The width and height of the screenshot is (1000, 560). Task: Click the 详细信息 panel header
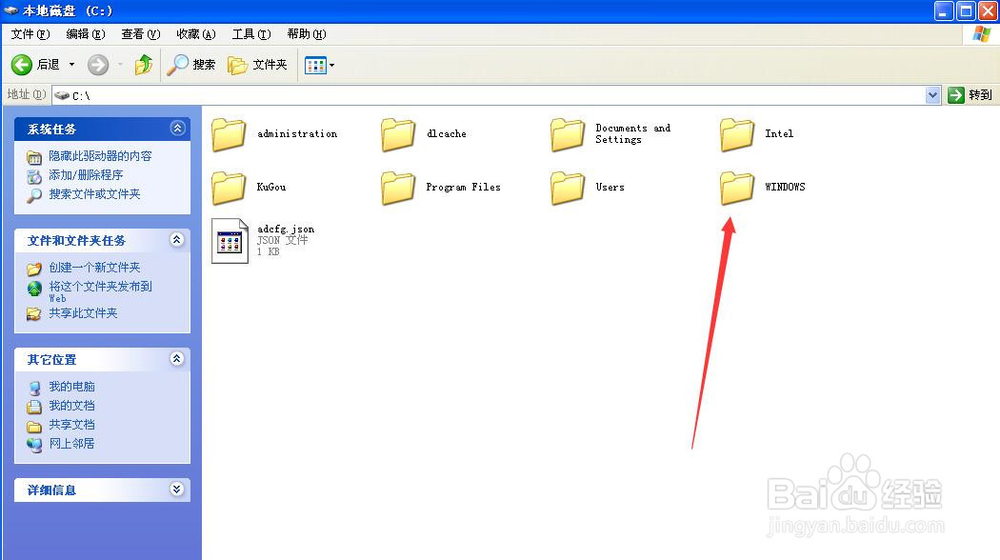click(x=102, y=490)
